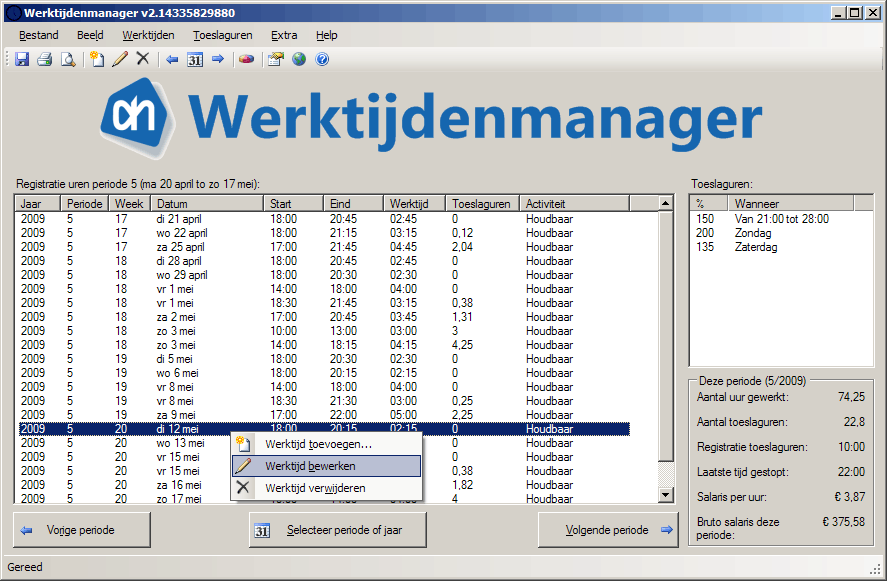Go to Volgende periode
This screenshot has height=581, width=887.
point(608,530)
